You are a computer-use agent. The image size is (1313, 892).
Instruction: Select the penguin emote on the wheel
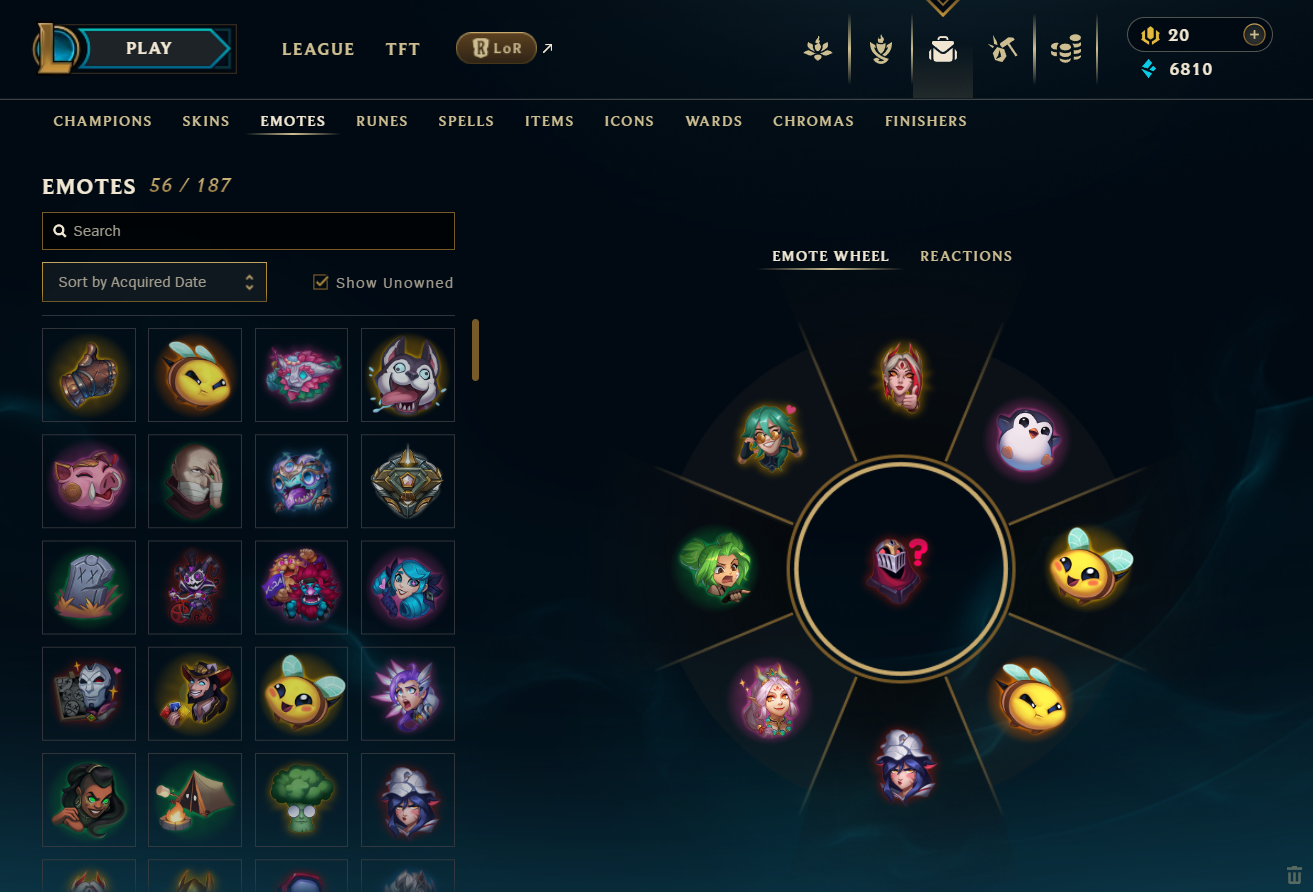(1028, 439)
